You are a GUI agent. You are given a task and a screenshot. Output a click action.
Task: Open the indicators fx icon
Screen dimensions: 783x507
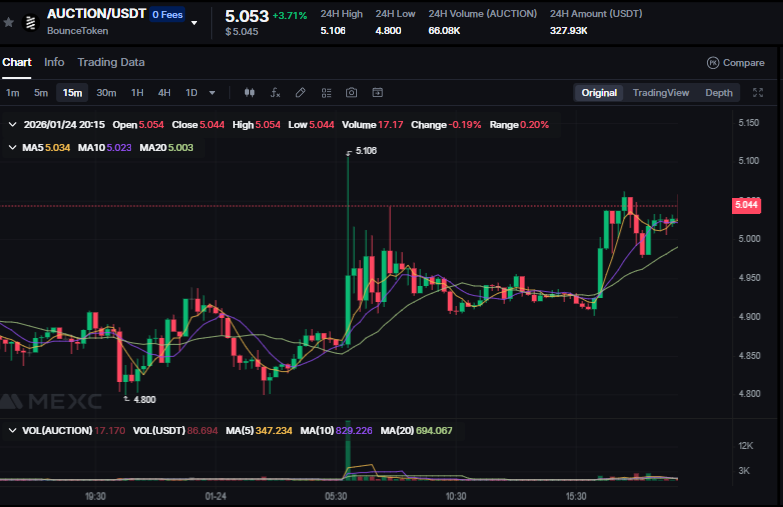click(275, 93)
